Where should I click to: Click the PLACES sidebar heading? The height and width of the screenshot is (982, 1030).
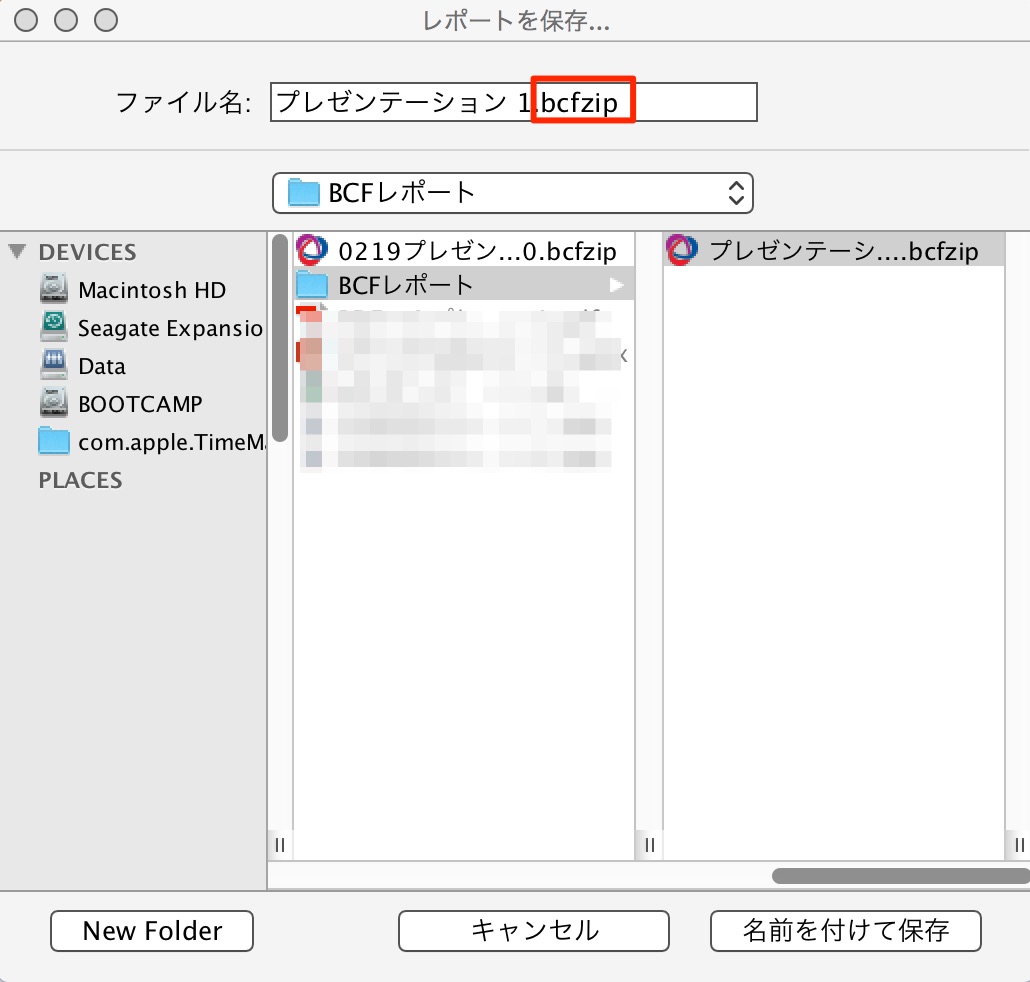point(80,480)
